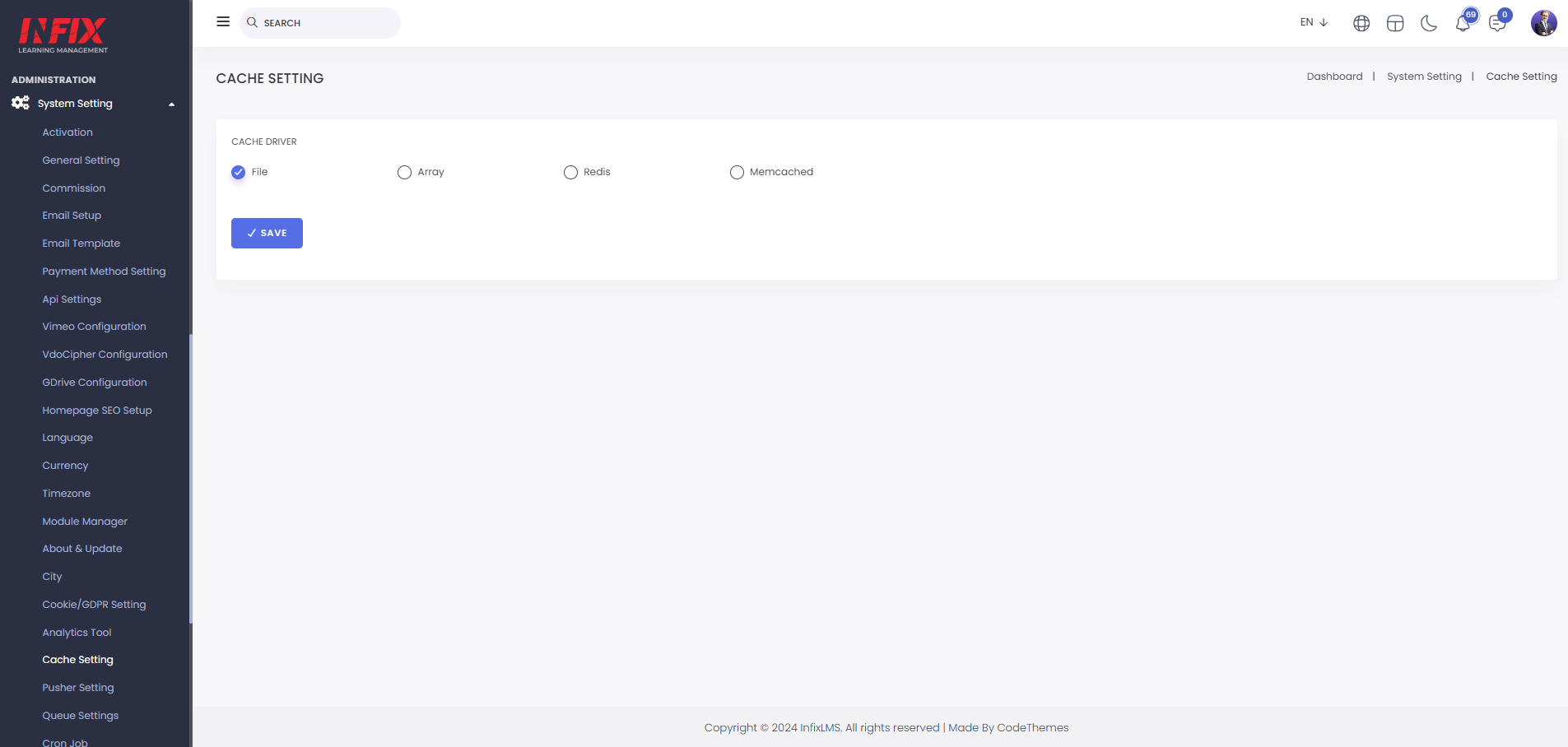Screen dimensions: 1568x747
Task: Open messages chat icon
Action: pos(1497,23)
